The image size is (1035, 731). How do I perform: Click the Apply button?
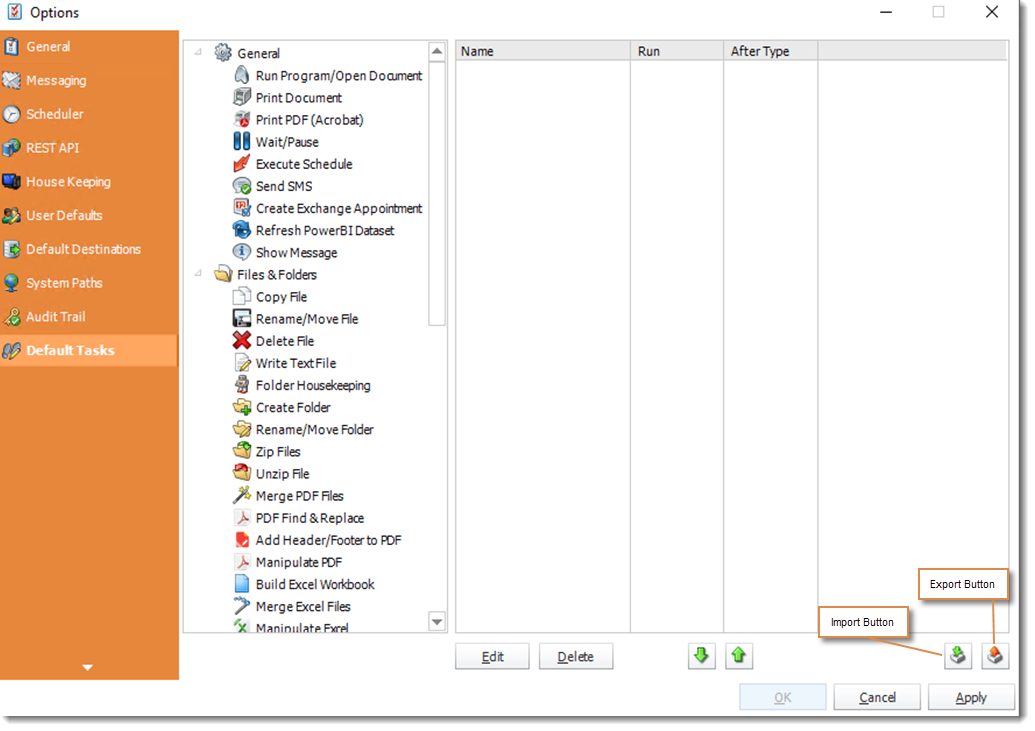[970, 698]
